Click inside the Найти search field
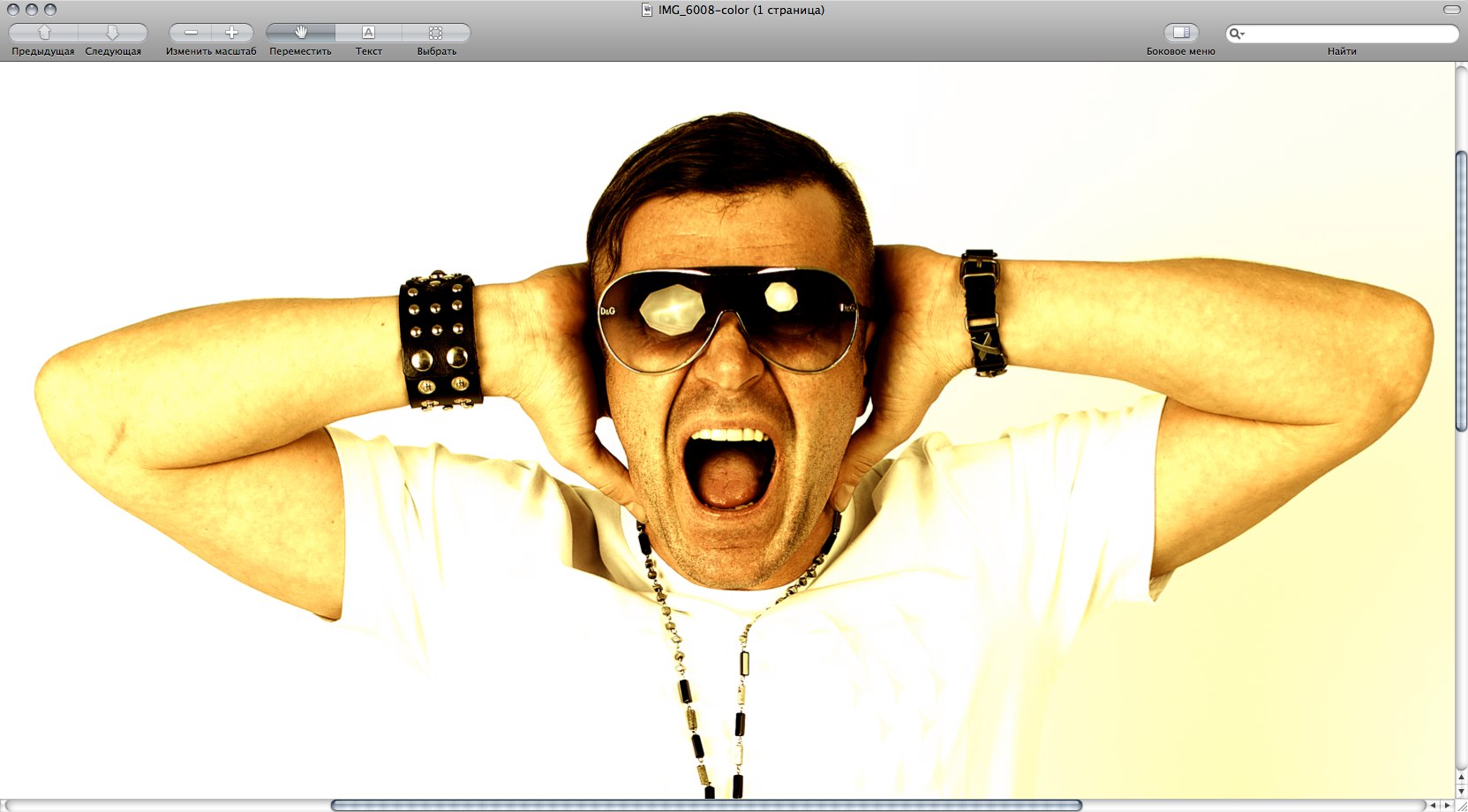 [x=1351, y=34]
